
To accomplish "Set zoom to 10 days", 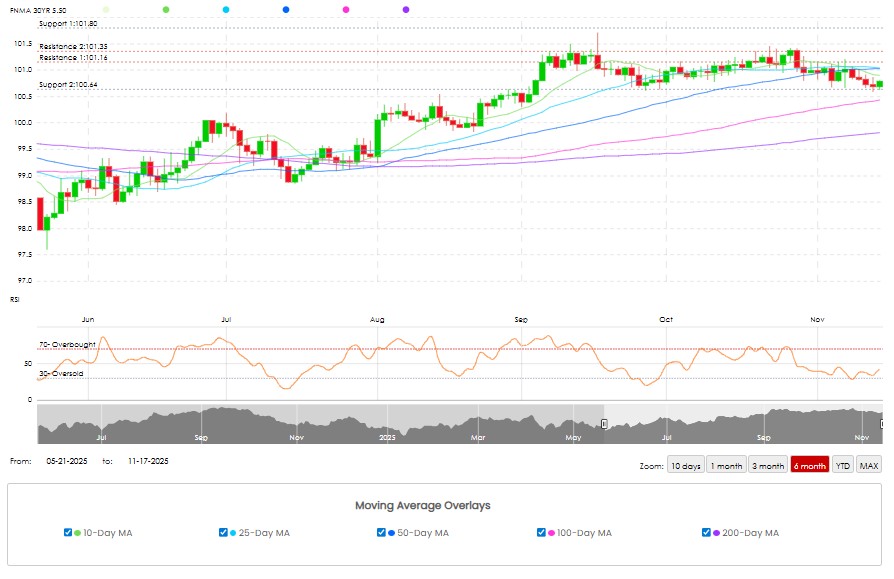I will (686, 466).
